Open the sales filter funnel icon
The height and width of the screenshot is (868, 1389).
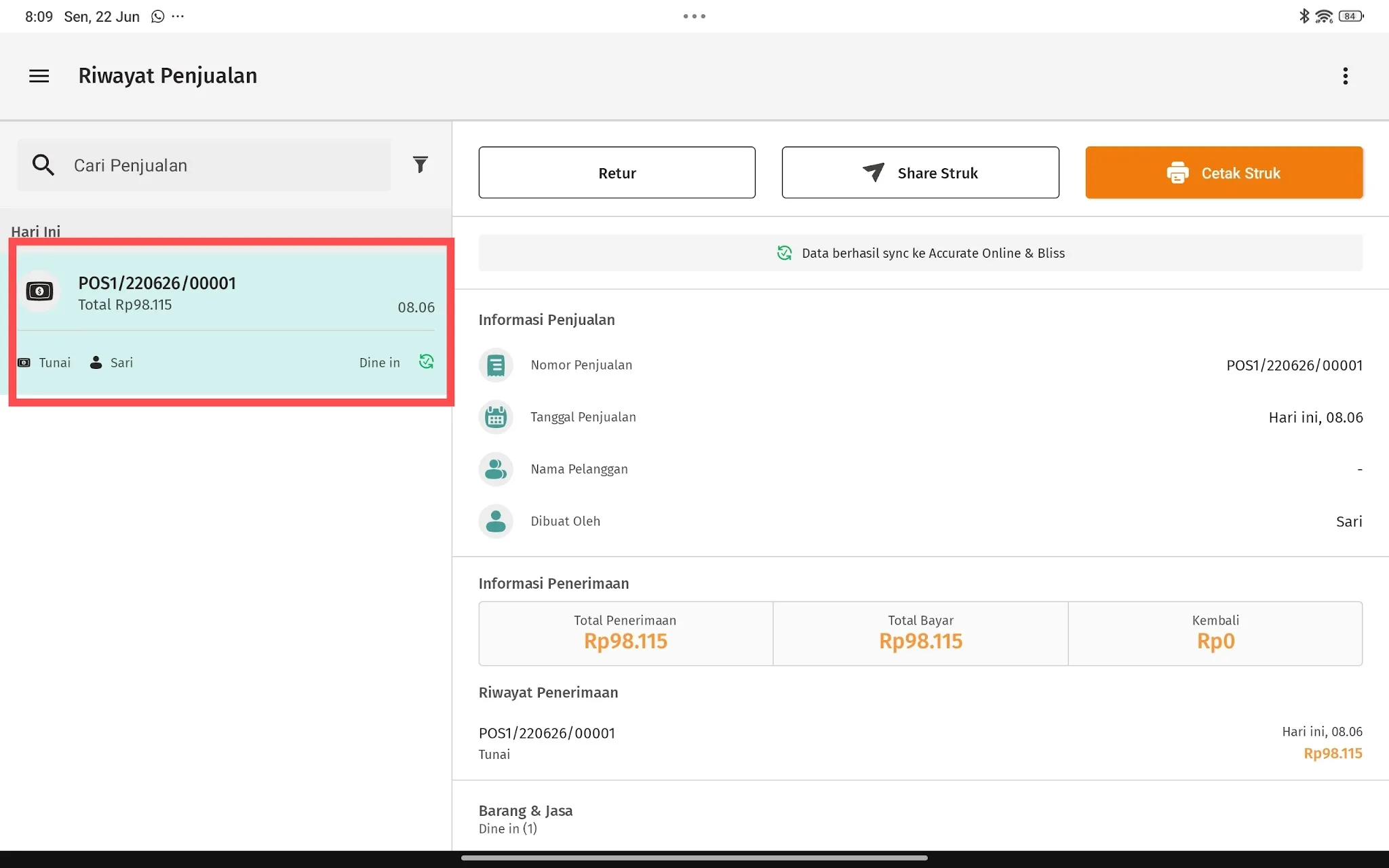point(420,165)
